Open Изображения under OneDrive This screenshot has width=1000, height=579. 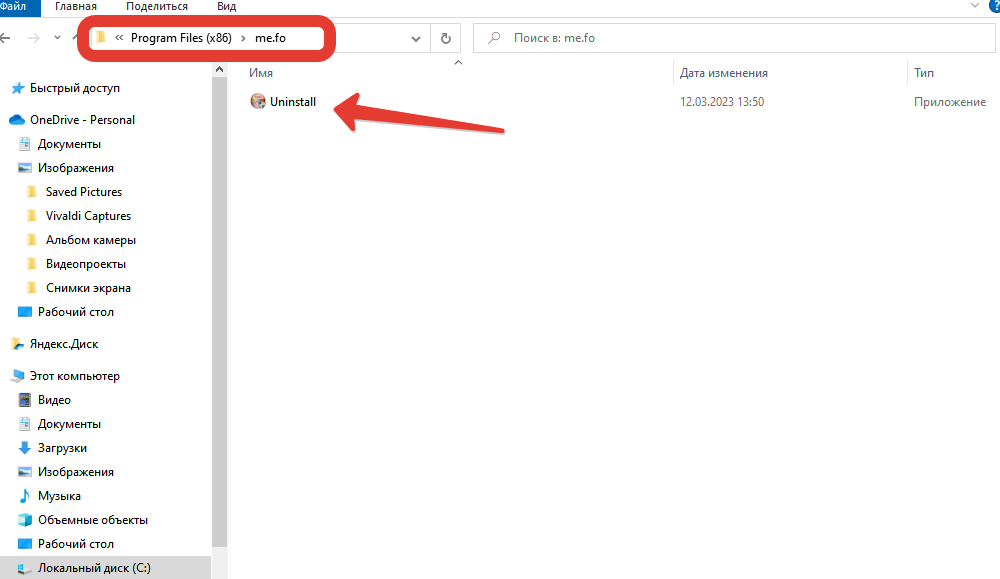(x=75, y=168)
